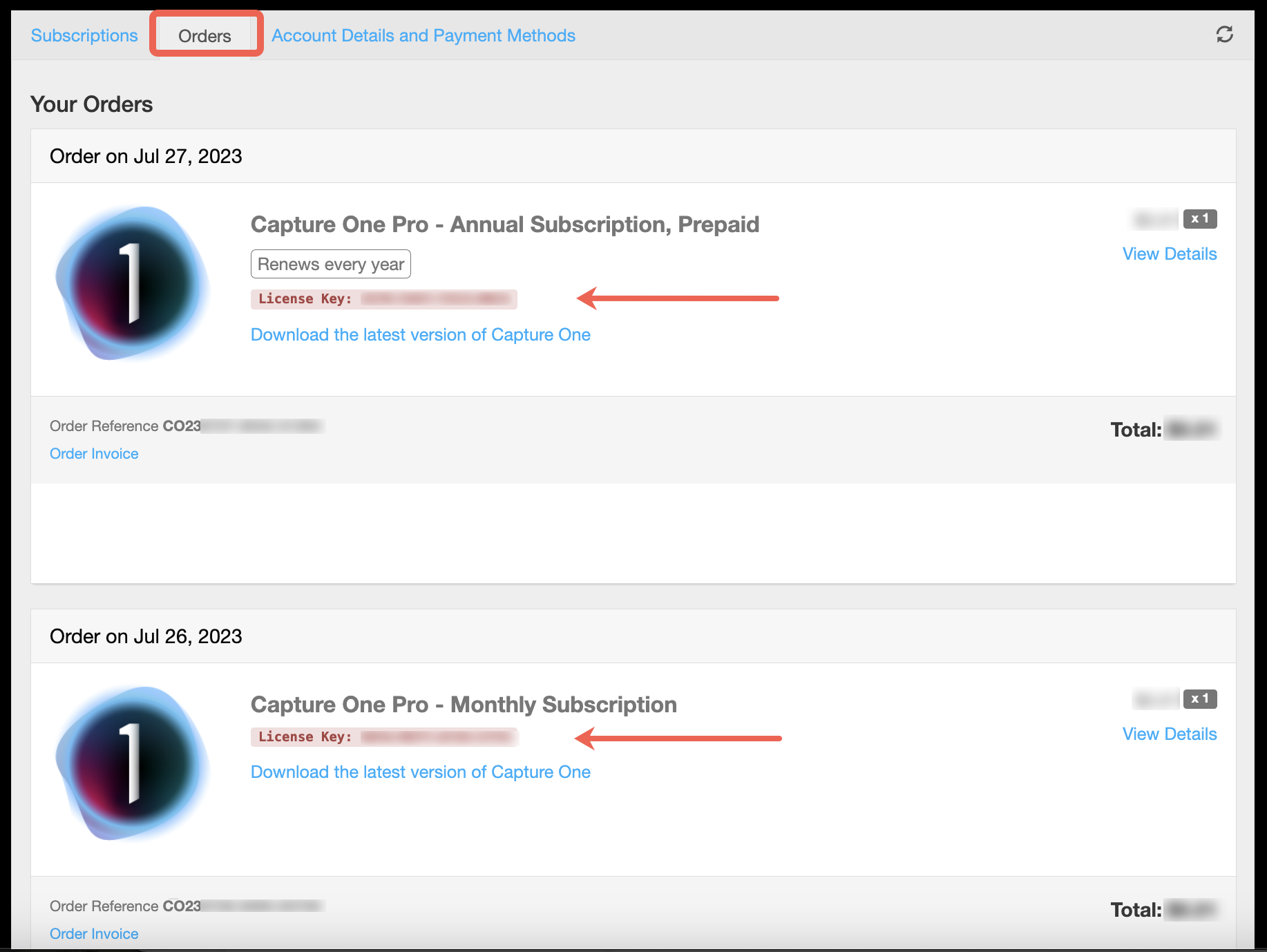Open View Details for Annual Subscription order
This screenshot has height=952, width=1267.
[x=1170, y=254]
